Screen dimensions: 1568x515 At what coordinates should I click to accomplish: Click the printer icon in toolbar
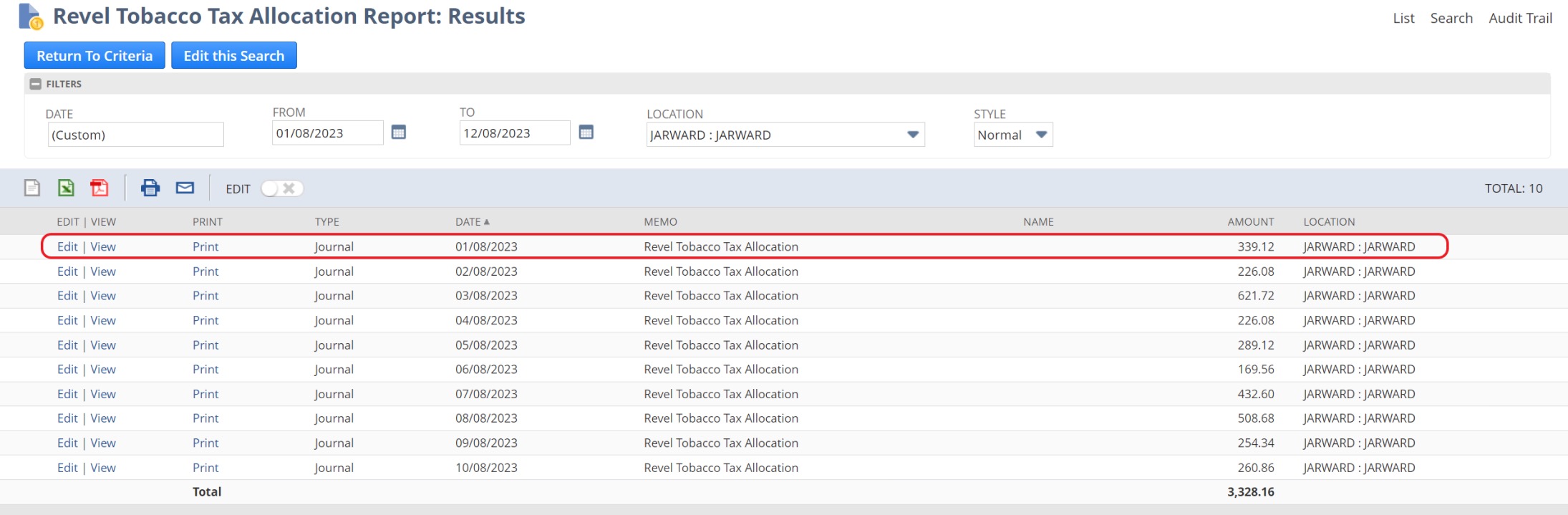(x=150, y=188)
